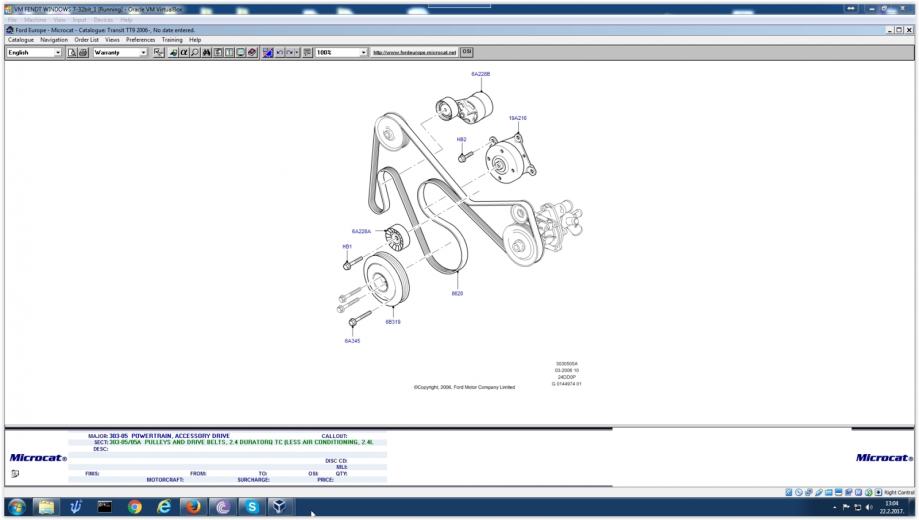This screenshot has width=919, height=520.
Task: Open File Explorer from the taskbar
Action: pos(46,507)
